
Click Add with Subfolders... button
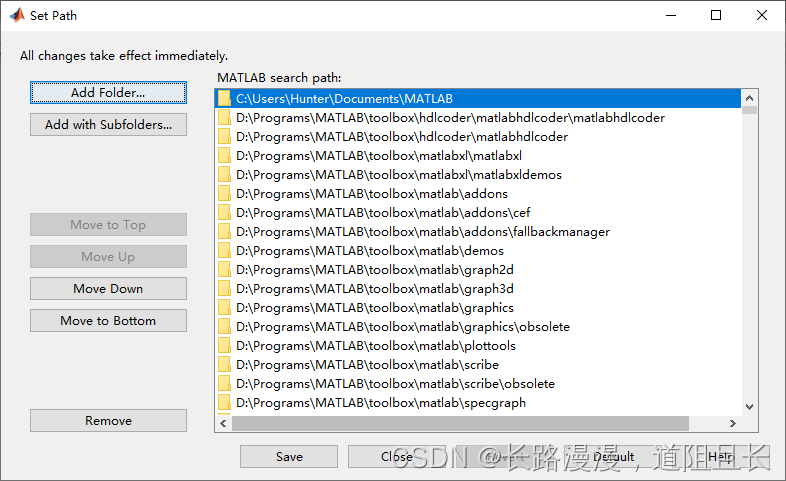(x=108, y=125)
